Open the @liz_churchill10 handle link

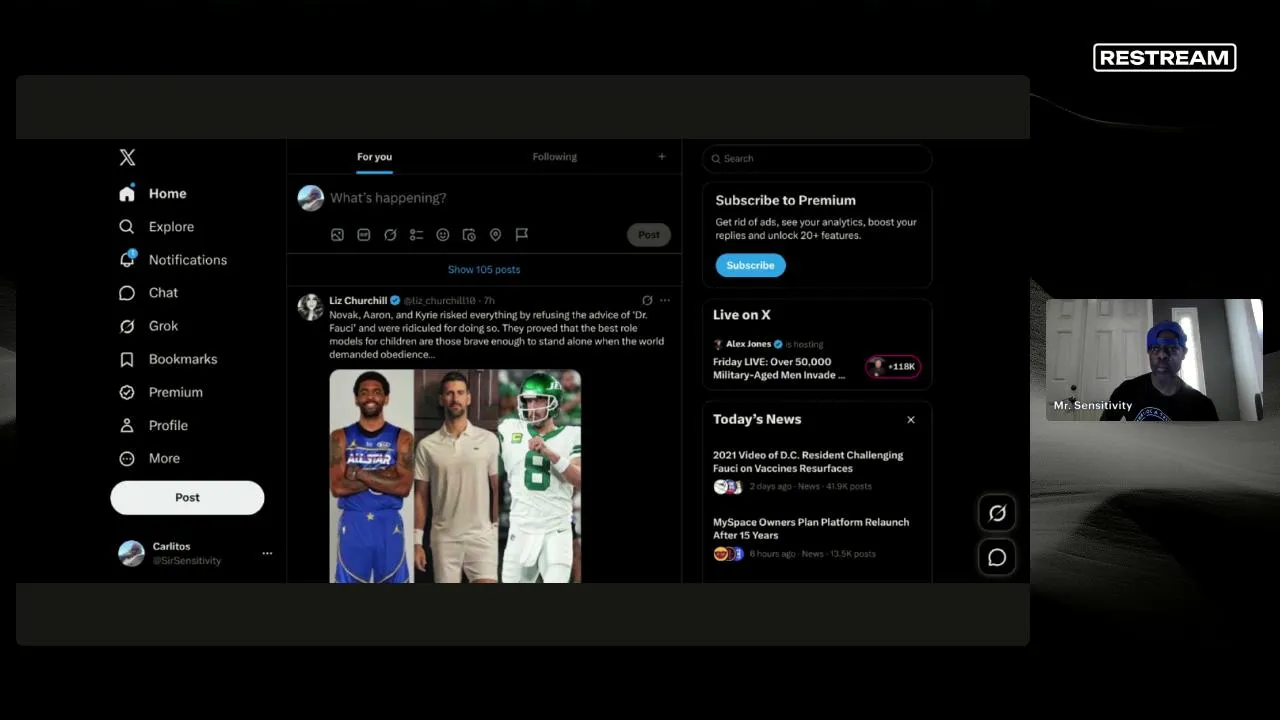pyautogui.click(x=439, y=300)
